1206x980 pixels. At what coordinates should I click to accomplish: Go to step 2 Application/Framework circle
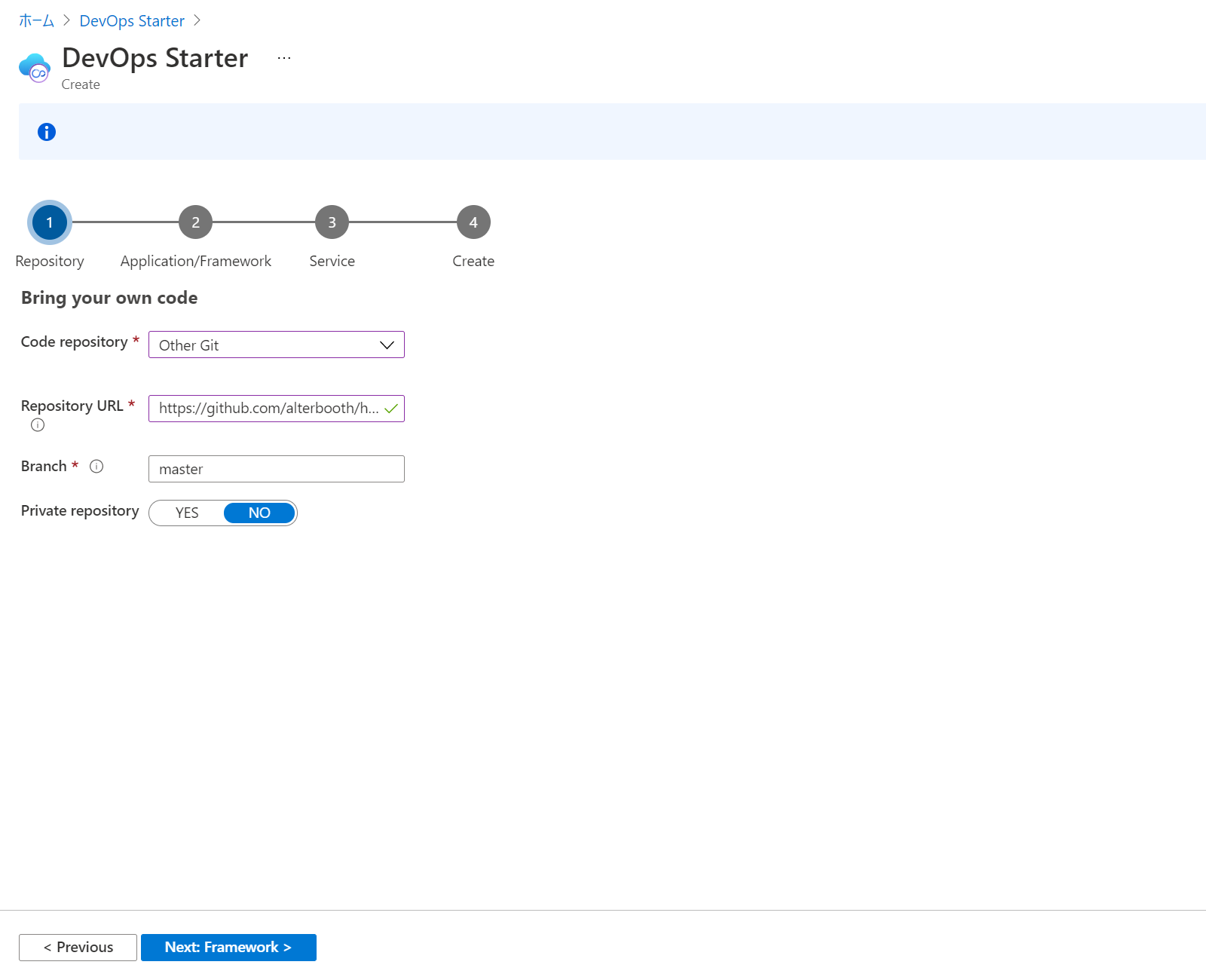click(195, 222)
